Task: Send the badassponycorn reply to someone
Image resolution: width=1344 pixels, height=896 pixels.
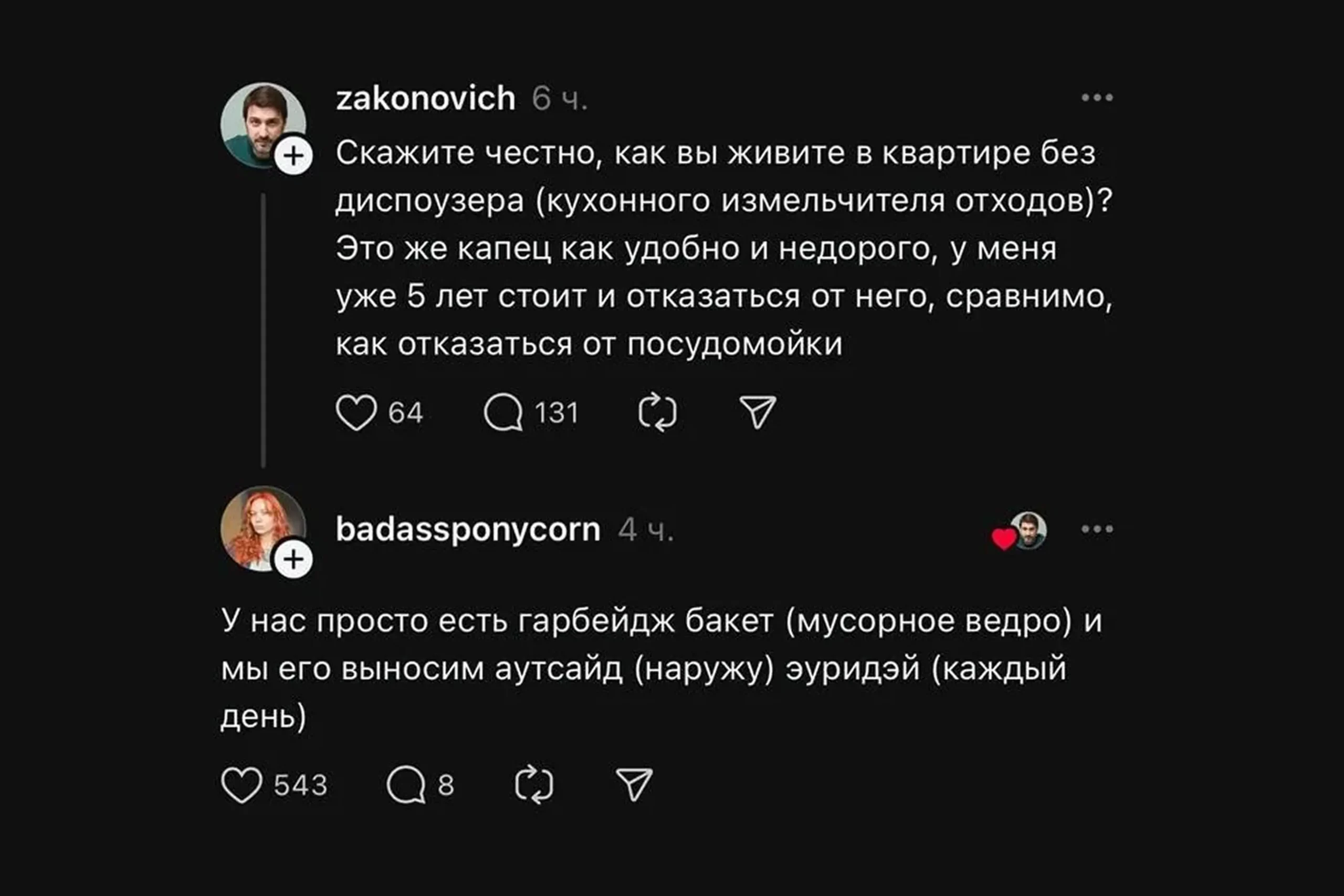Action: point(634,784)
